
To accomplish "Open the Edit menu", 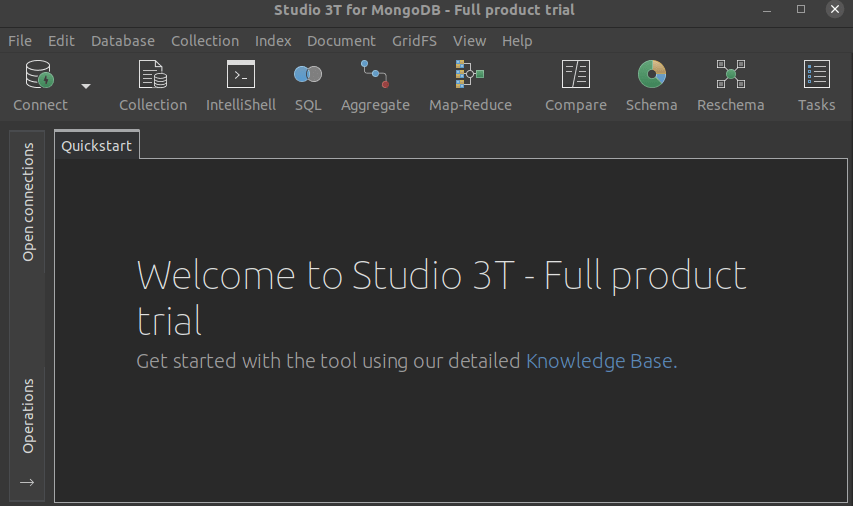I will [61, 41].
